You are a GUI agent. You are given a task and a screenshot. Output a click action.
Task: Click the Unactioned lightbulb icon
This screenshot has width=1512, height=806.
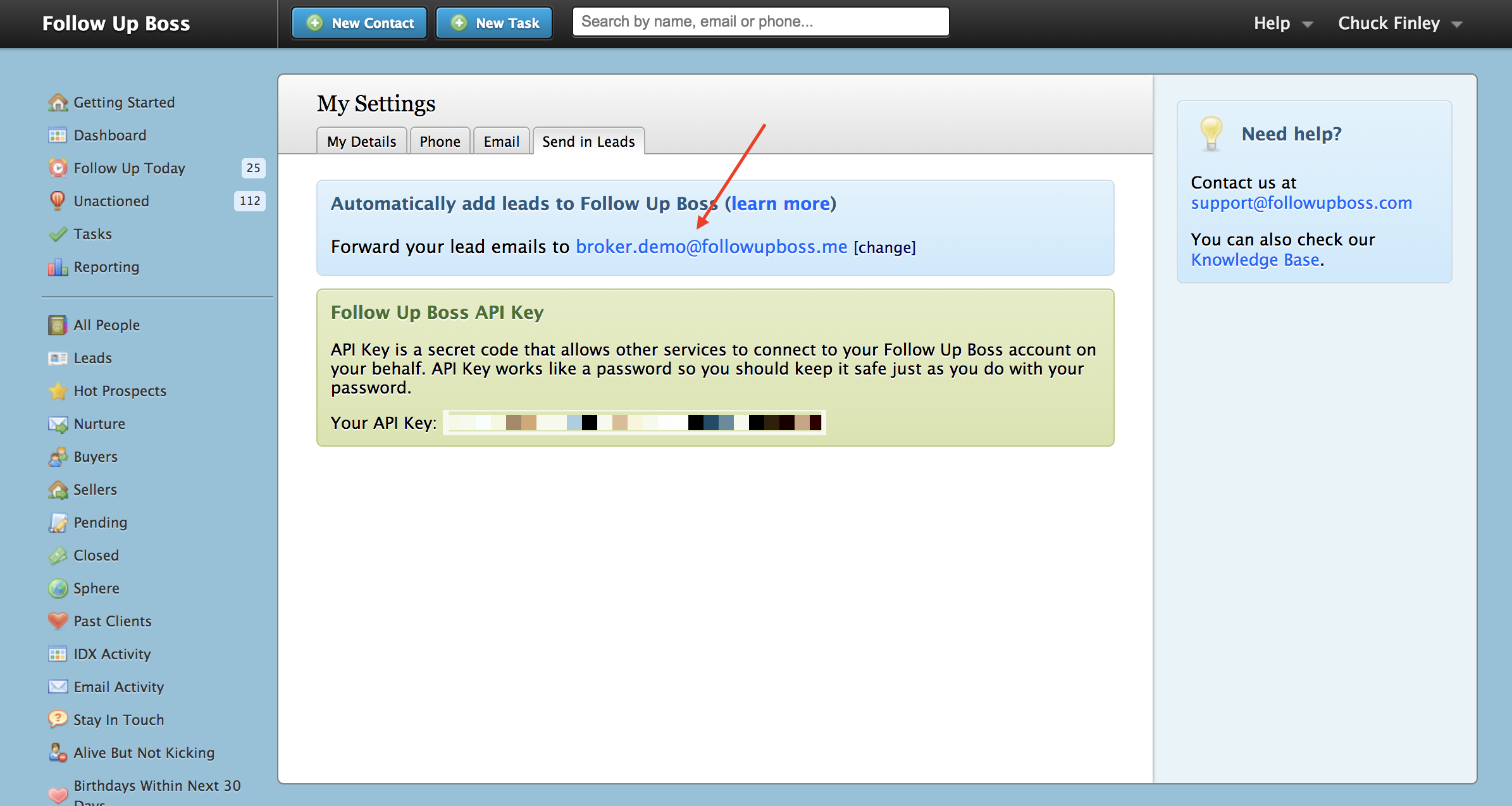pos(58,201)
